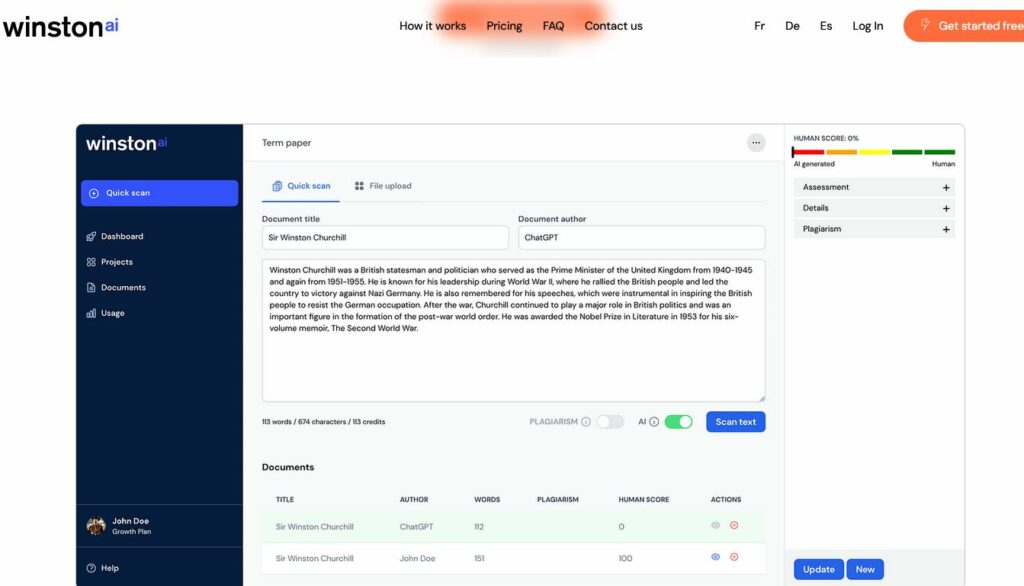Select the Sir Winston Churchill row by ChatGPT
This screenshot has width=1024, height=586.
pos(513,527)
